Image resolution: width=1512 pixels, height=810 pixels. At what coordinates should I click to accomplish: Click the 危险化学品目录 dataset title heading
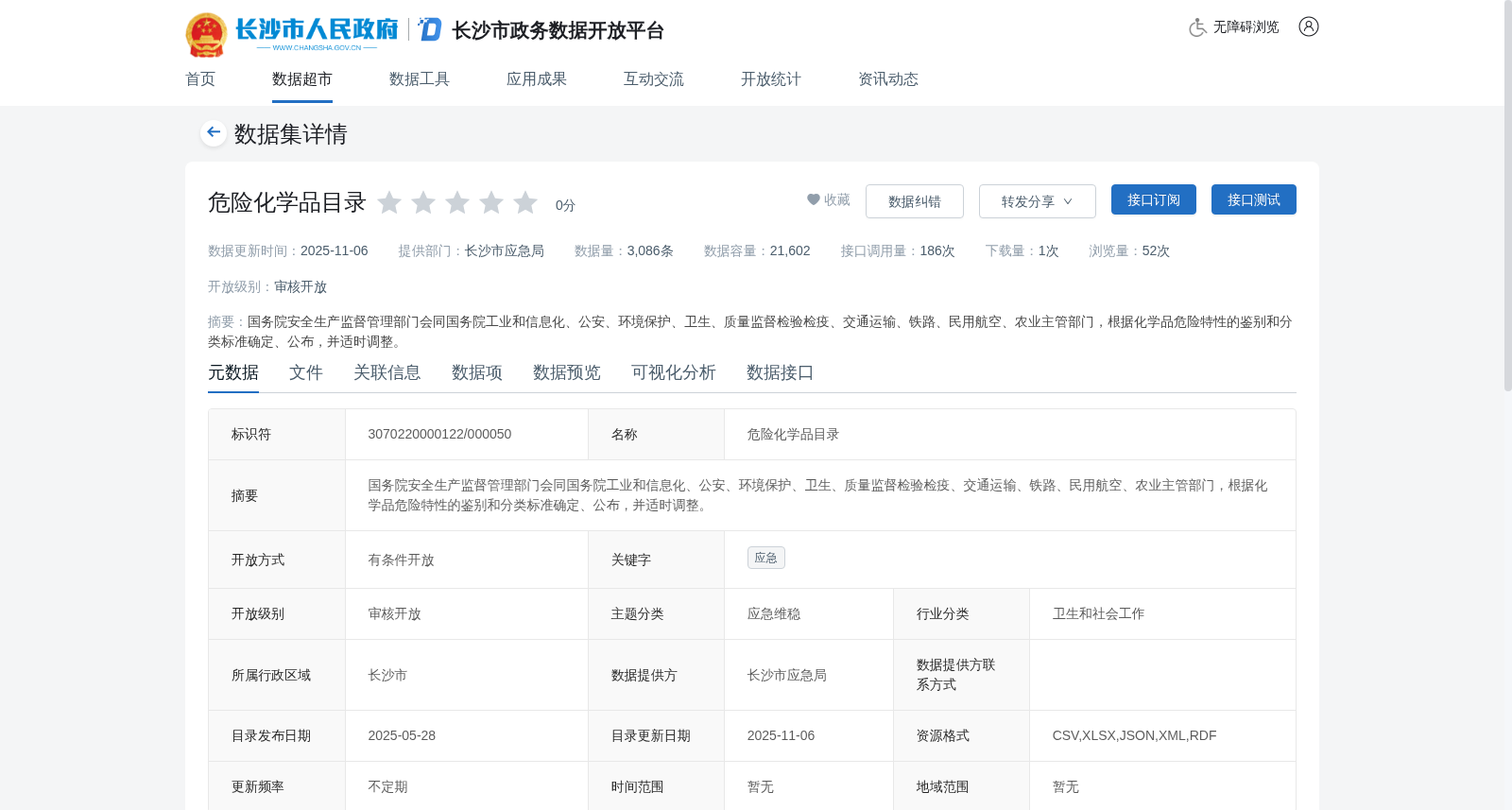[x=287, y=202]
